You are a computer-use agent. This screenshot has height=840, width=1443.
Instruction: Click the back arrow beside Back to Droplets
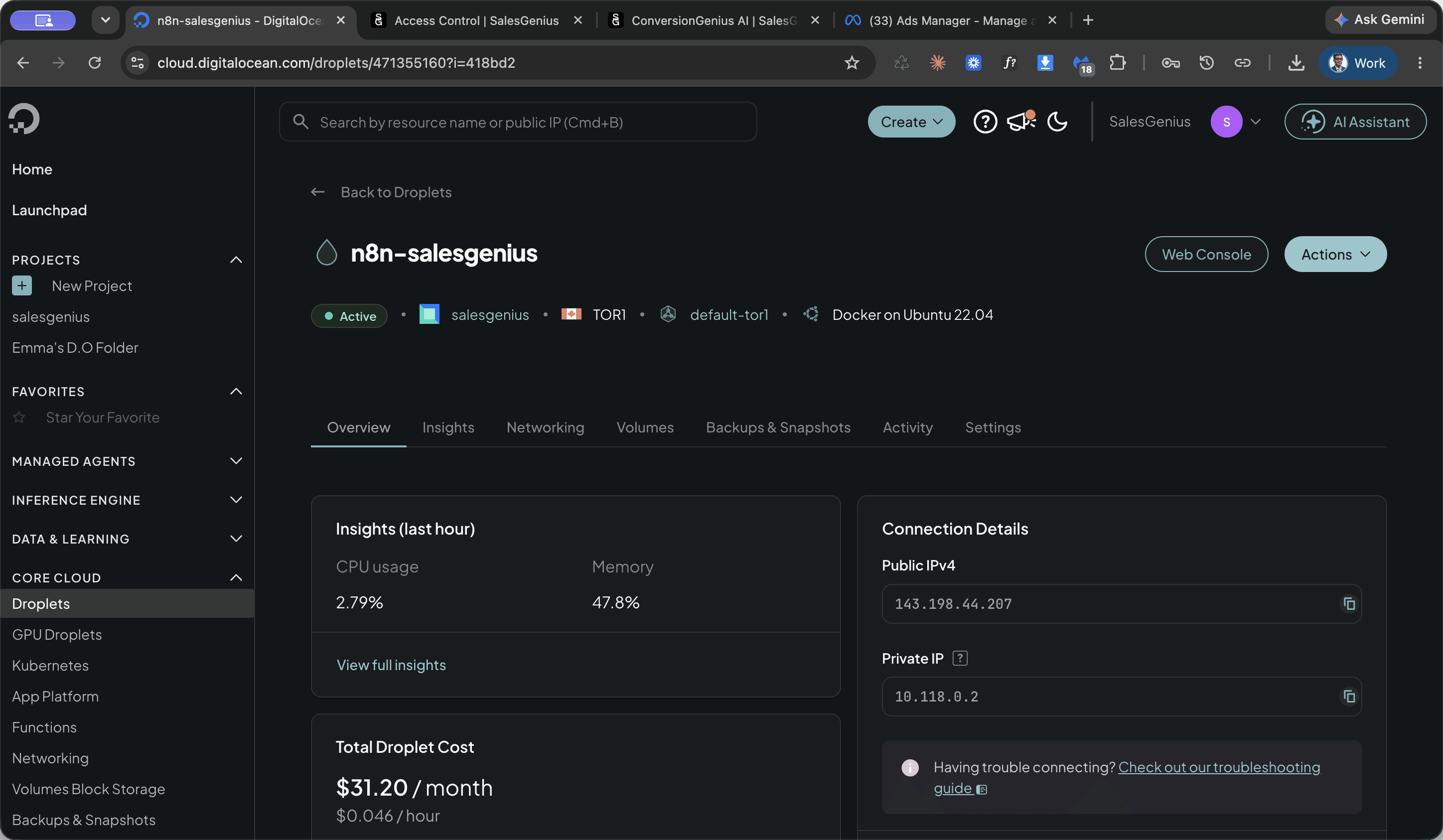pos(318,192)
